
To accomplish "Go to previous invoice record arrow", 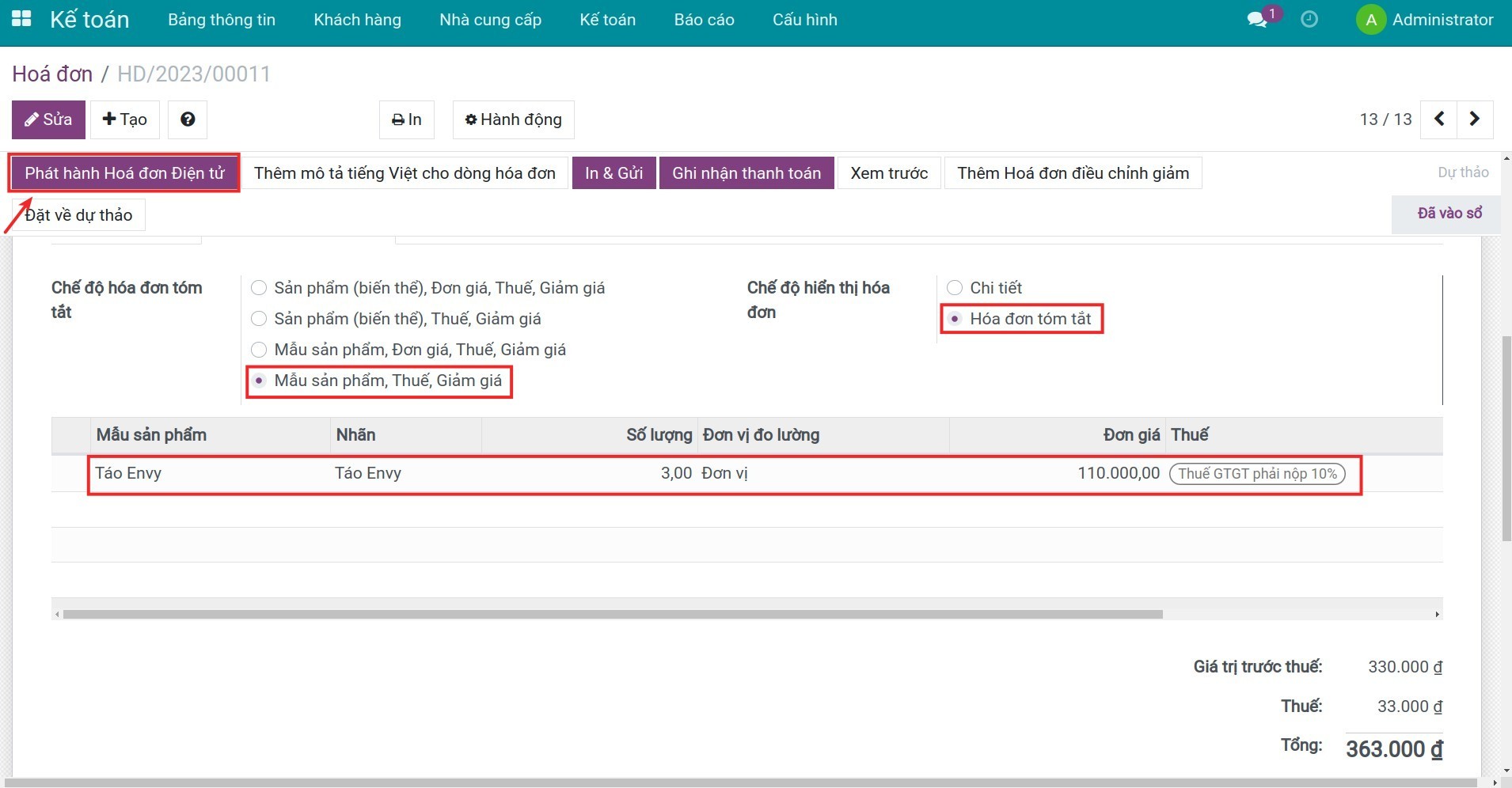I will [x=1439, y=119].
